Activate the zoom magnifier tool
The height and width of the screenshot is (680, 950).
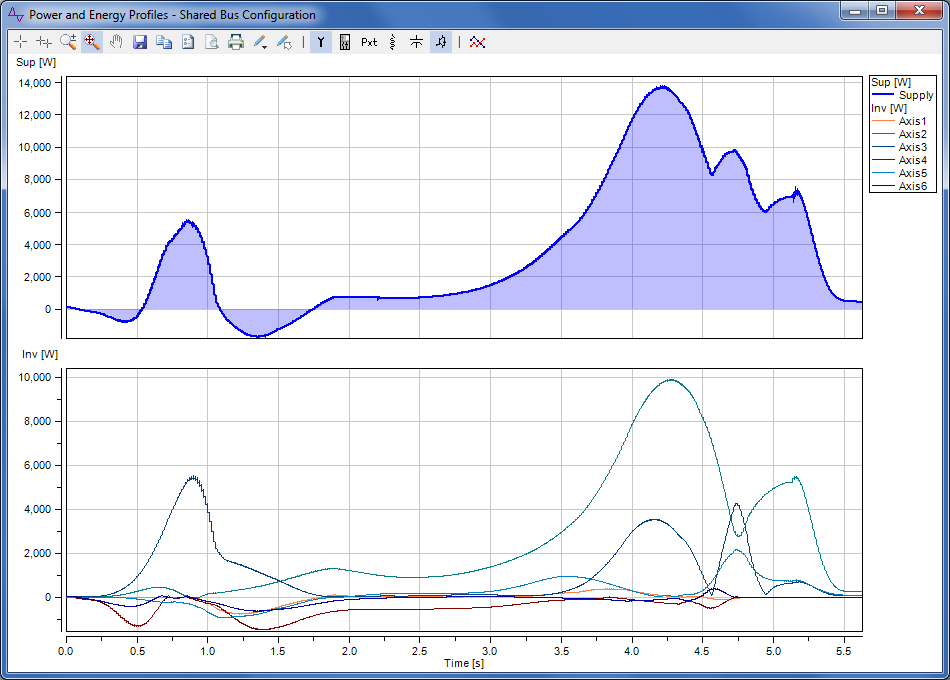pos(68,42)
